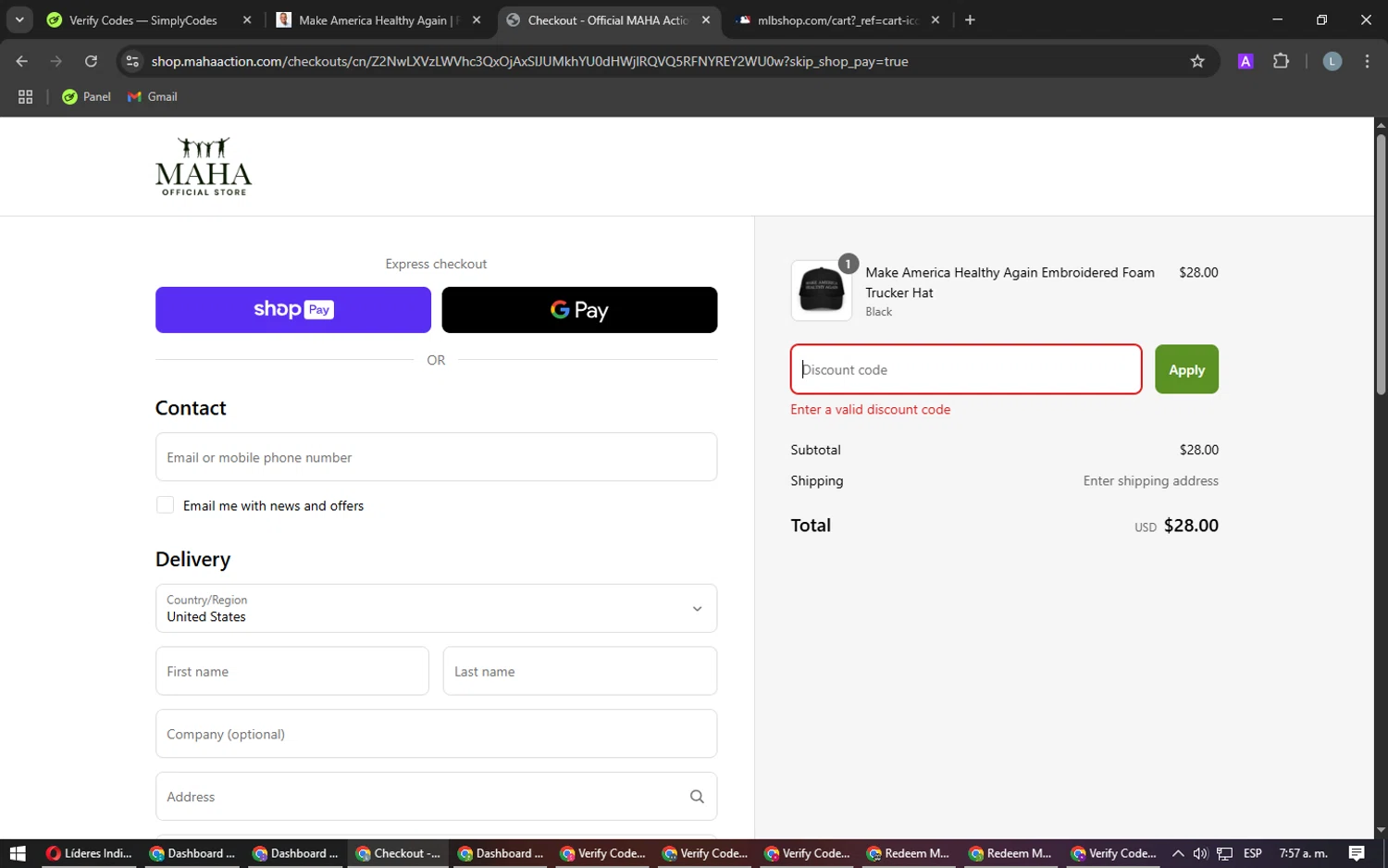Open the Extensions puzzle icon
1388x868 pixels.
pos(1281,61)
